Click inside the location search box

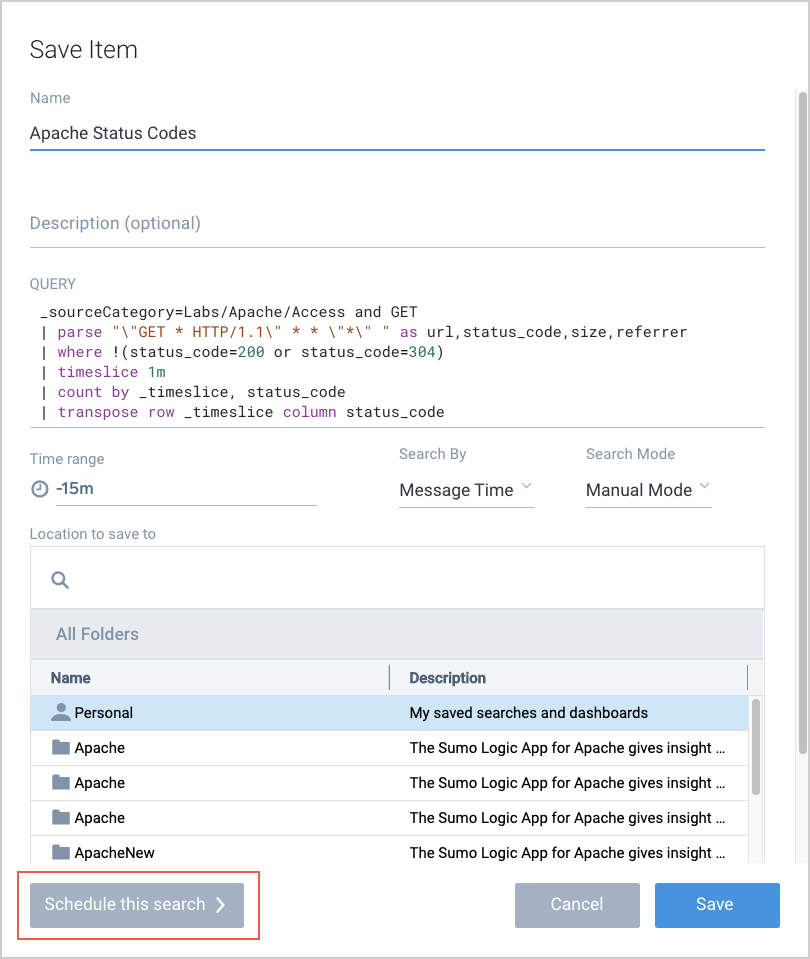click(x=410, y=579)
